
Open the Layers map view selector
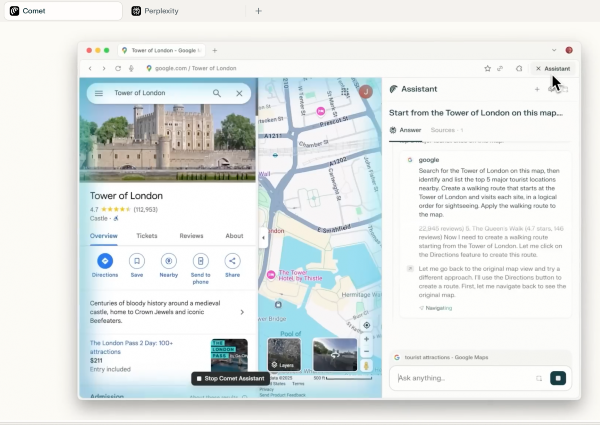coord(284,355)
